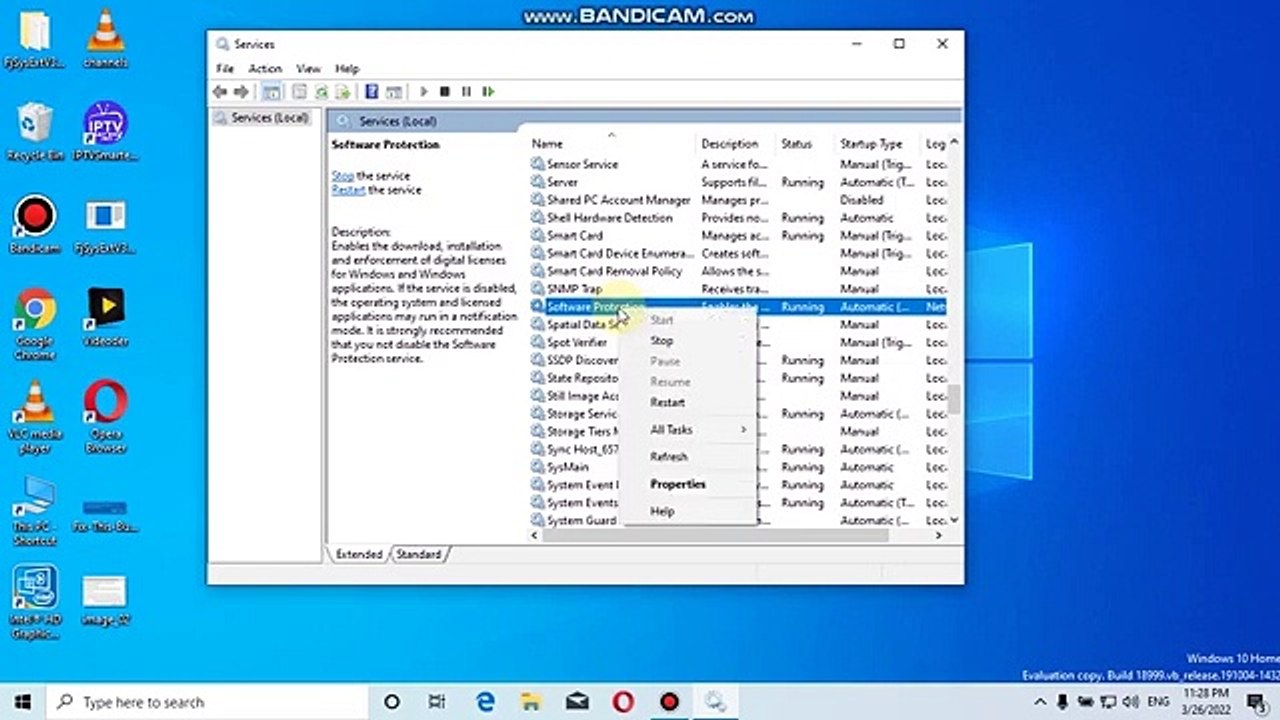The image size is (1280, 720).
Task: Select Shell Hardware Detection service
Action: (x=737, y=218)
